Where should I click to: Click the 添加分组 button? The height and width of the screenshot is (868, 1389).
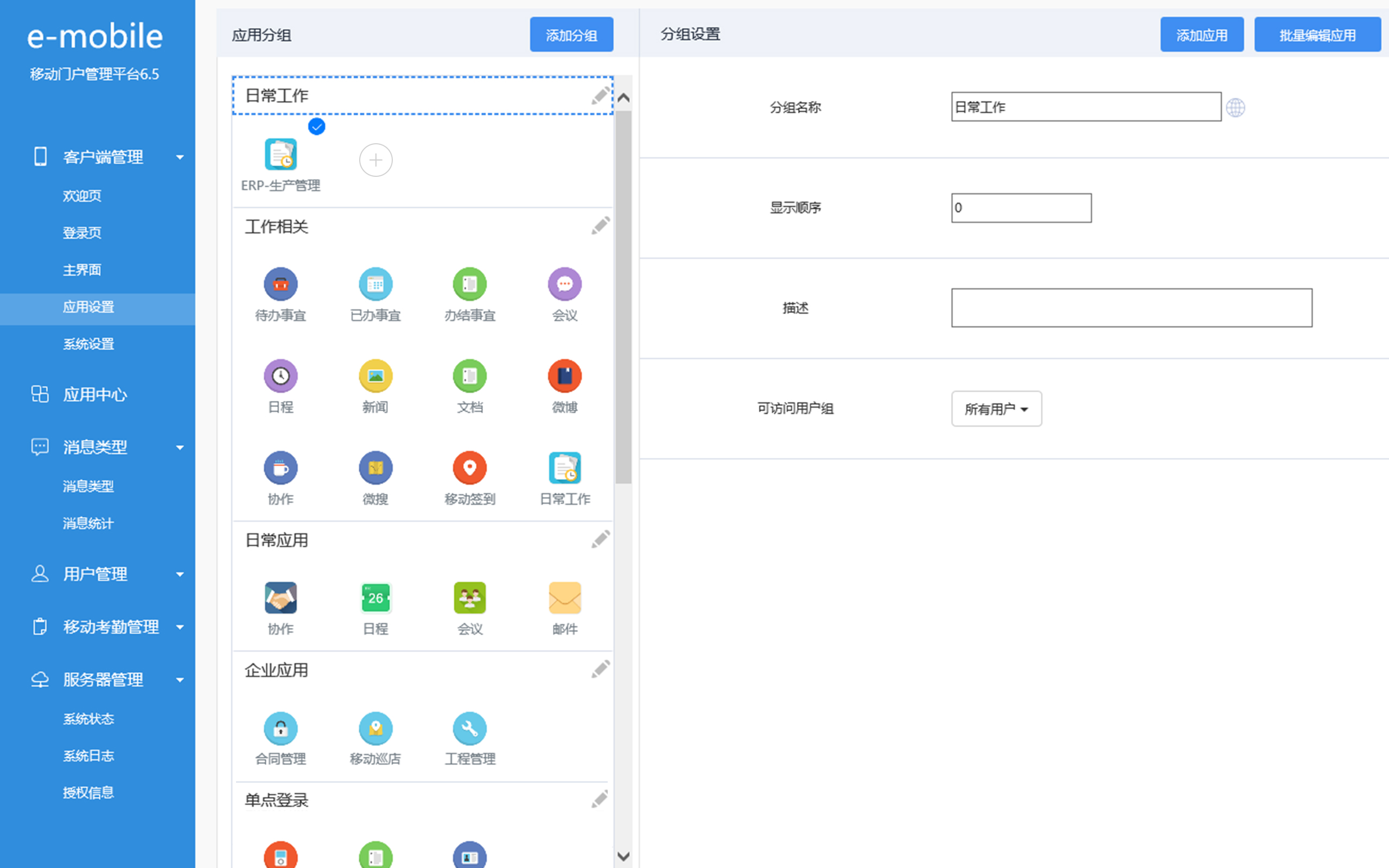point(571,34)
